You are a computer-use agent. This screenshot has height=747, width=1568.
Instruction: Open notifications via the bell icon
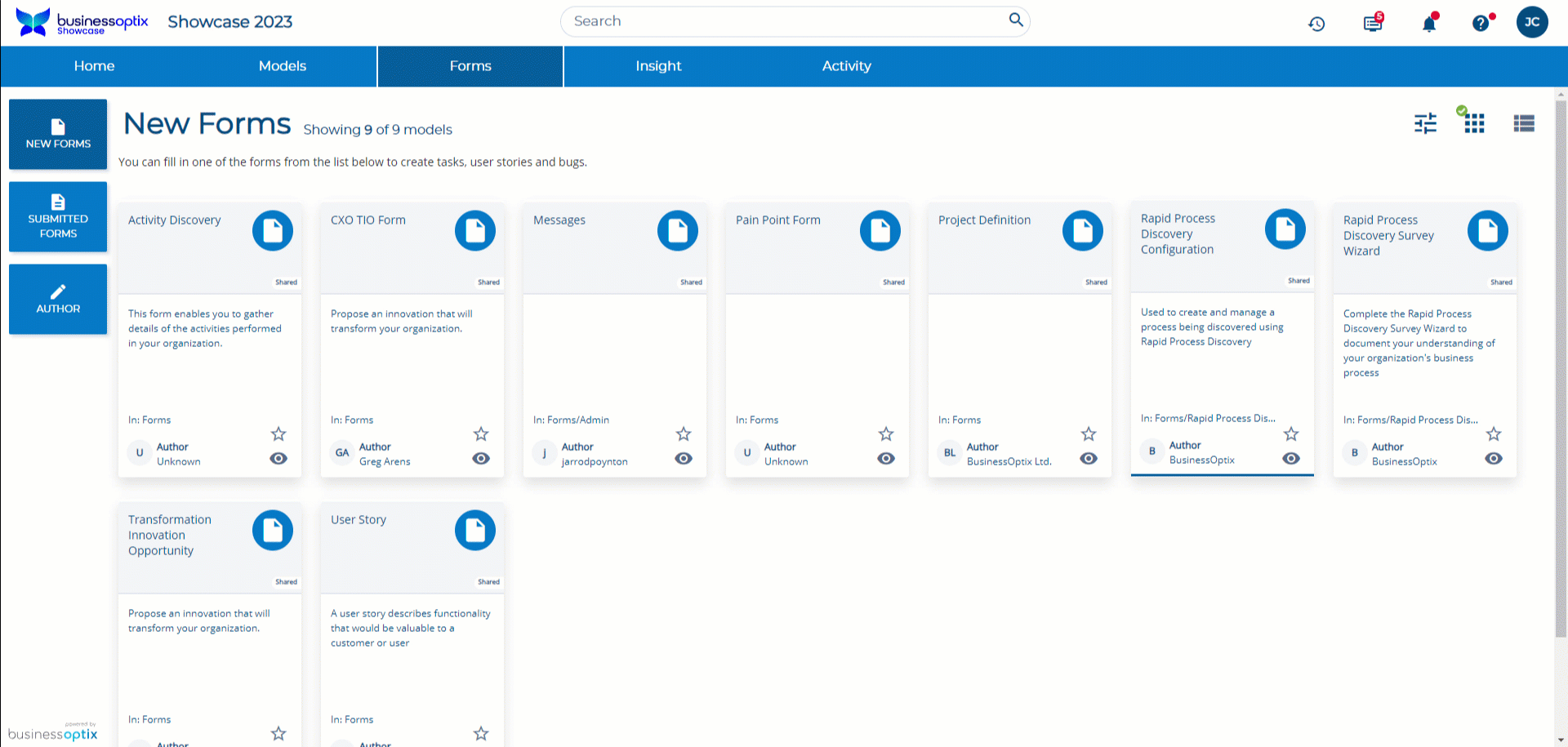pos(1428,24)
